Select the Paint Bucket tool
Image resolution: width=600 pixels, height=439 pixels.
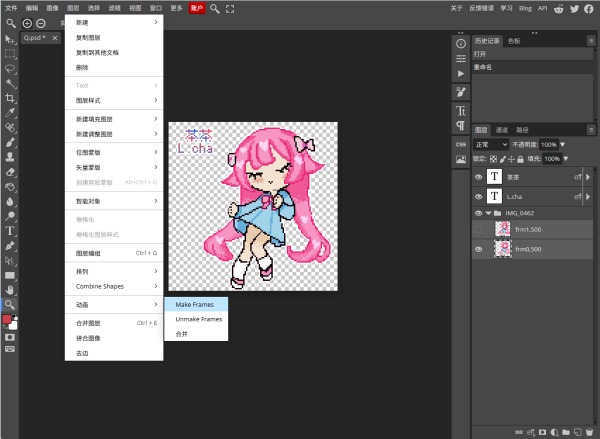click(10, 187)
